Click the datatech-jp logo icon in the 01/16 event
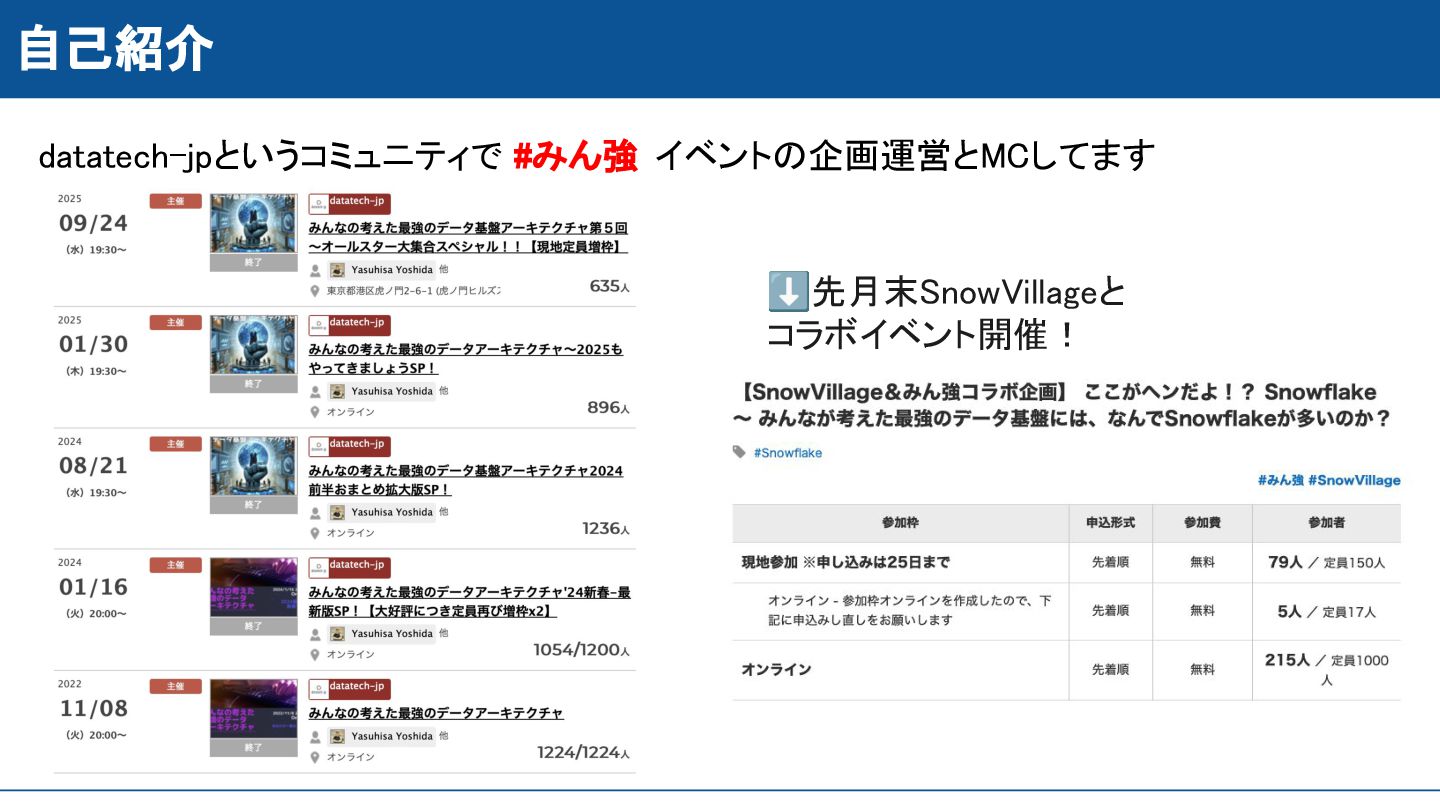 click(x=318, y=567)
